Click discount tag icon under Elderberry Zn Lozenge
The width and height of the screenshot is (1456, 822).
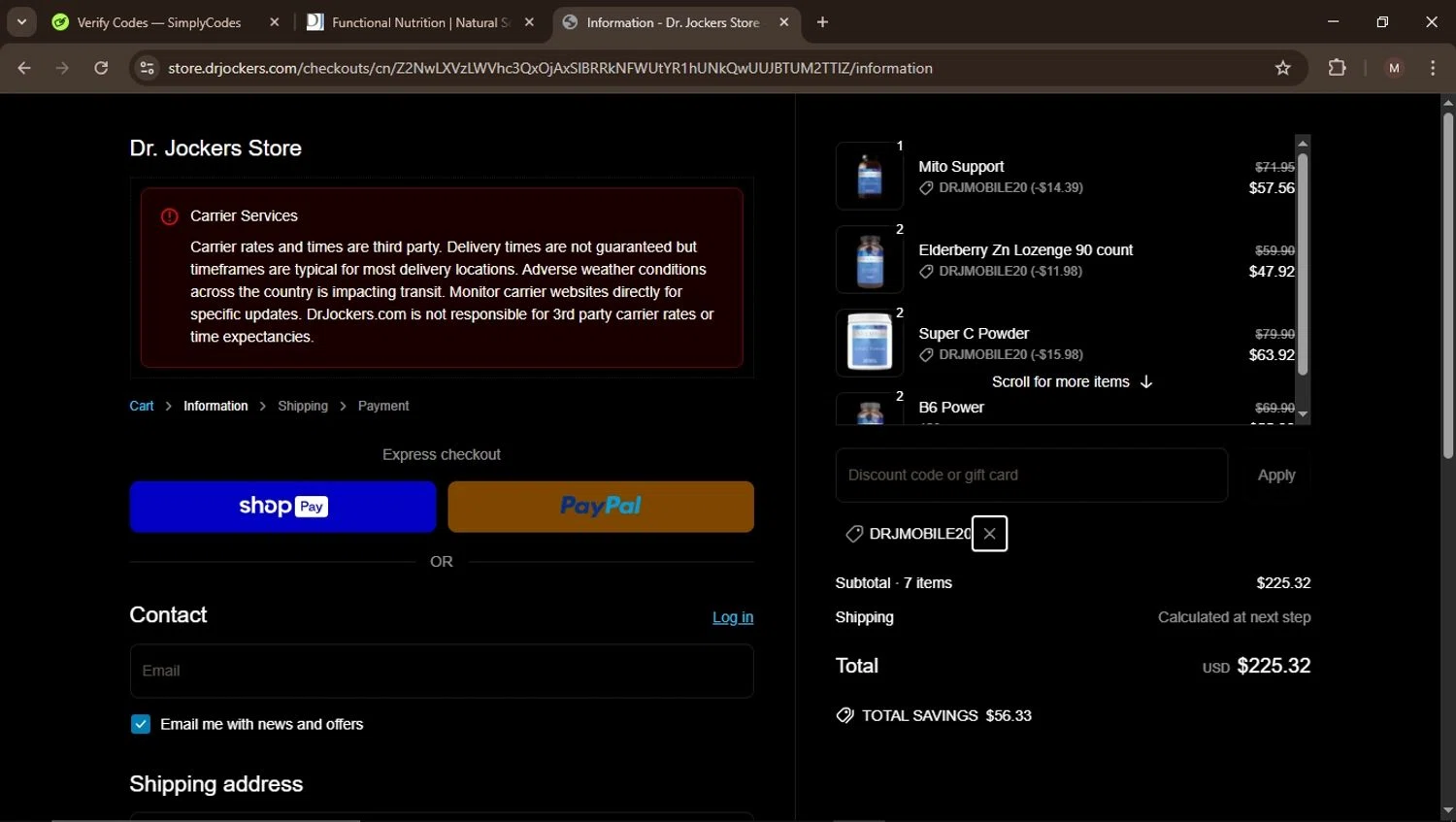(x=926, y=272)
